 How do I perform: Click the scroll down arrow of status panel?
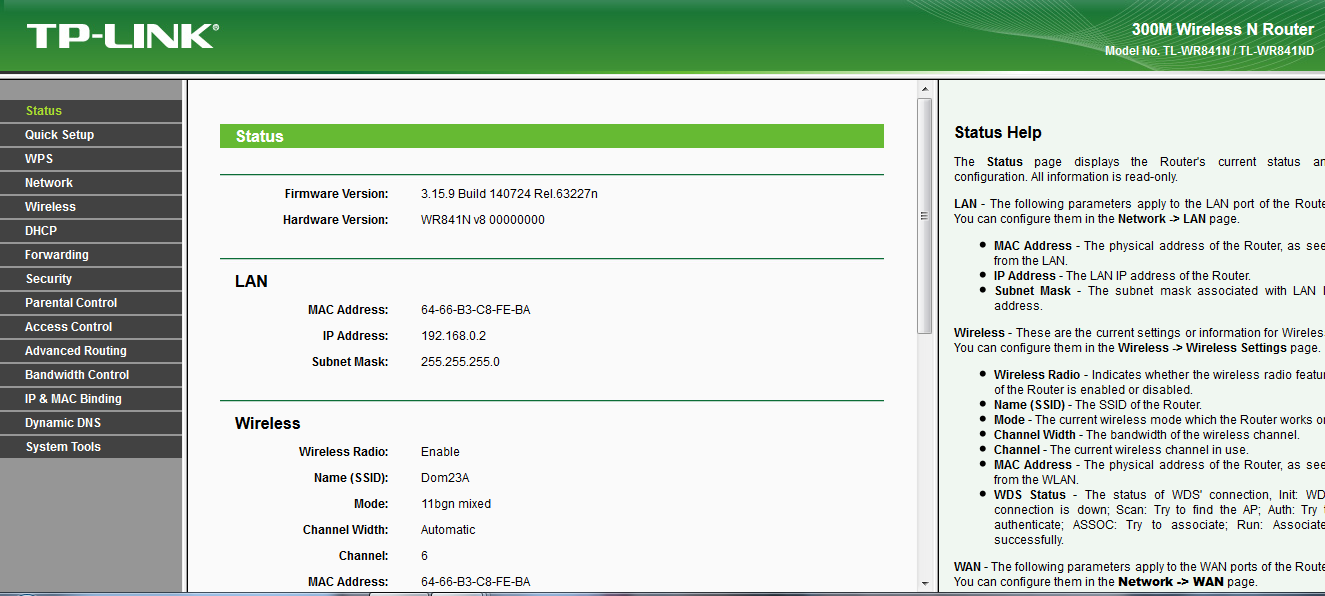(924, 582)
